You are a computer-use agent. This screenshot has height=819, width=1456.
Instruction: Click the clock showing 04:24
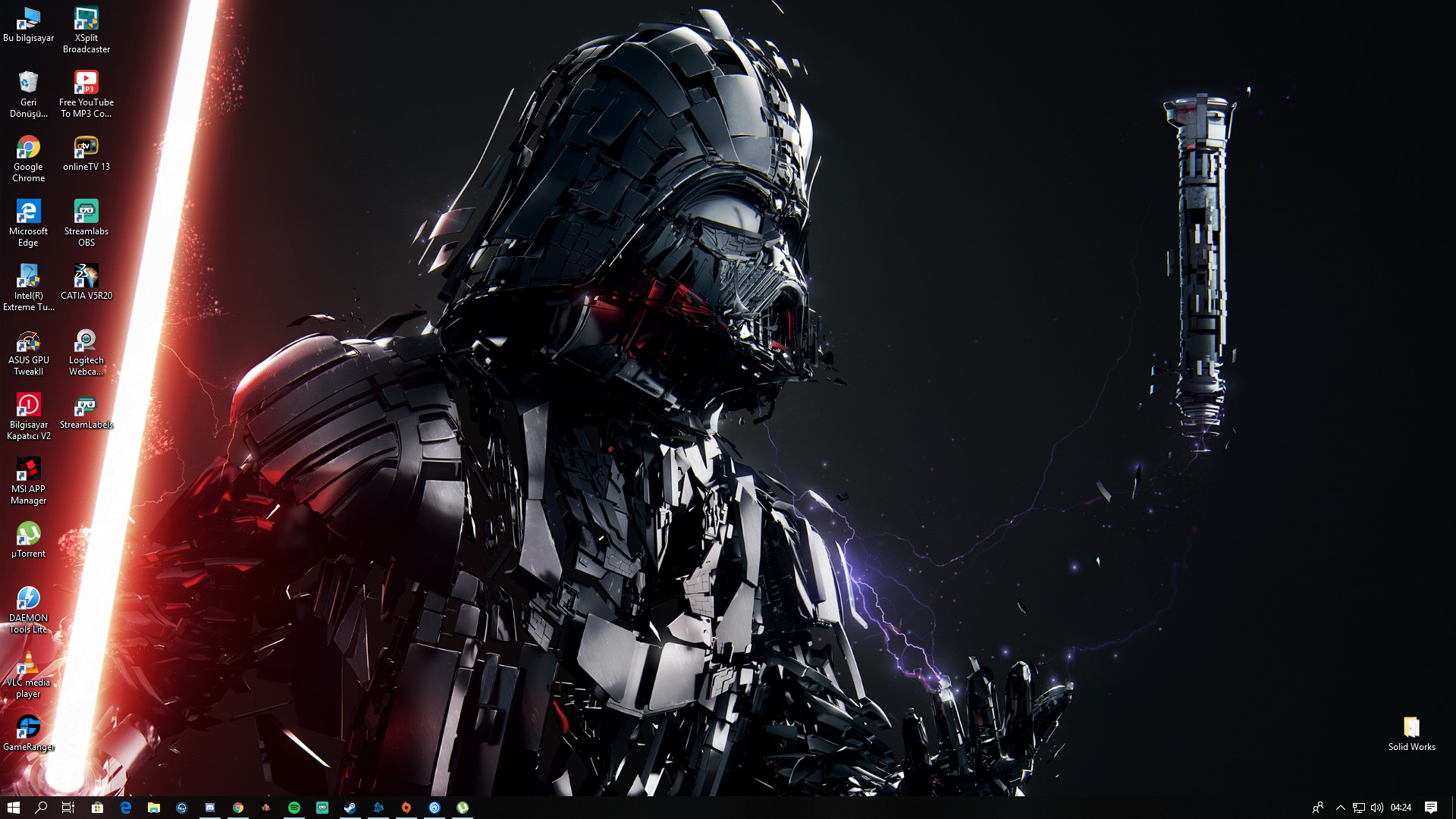1401,808
